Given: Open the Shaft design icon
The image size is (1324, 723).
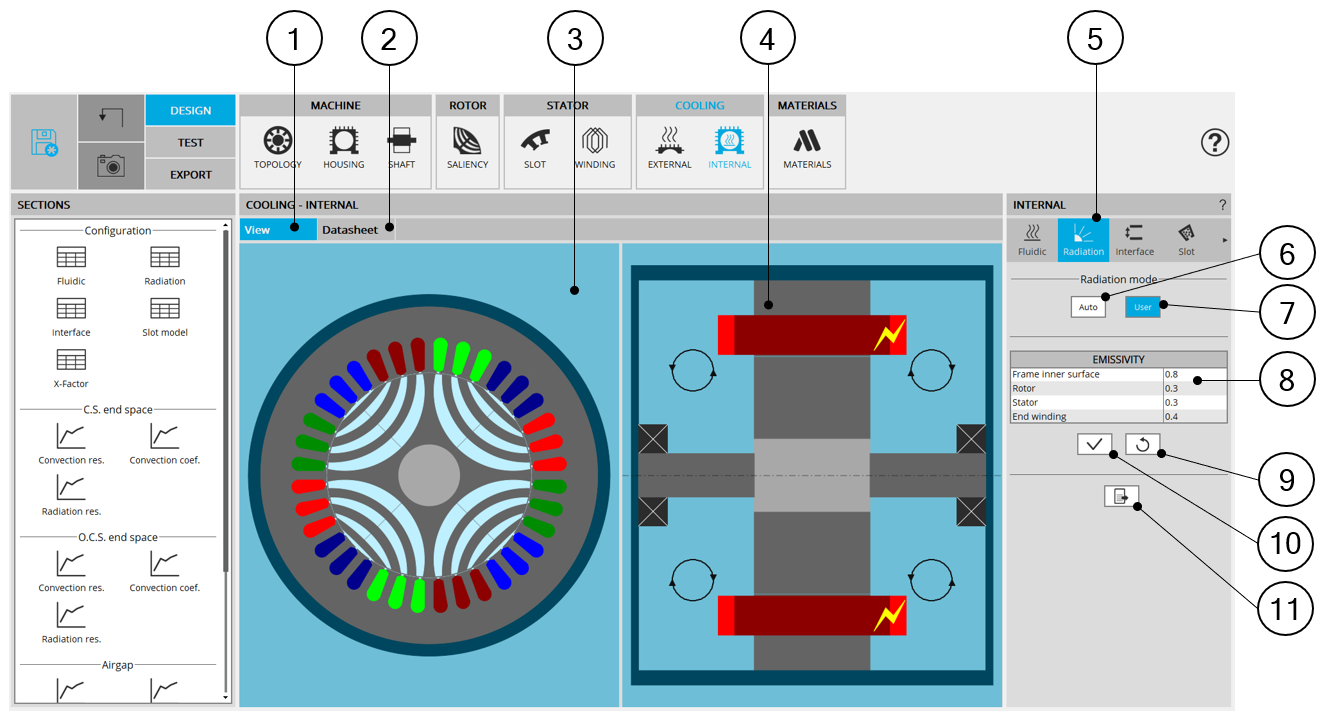Looking at the screenshot, I should (401, 148).
